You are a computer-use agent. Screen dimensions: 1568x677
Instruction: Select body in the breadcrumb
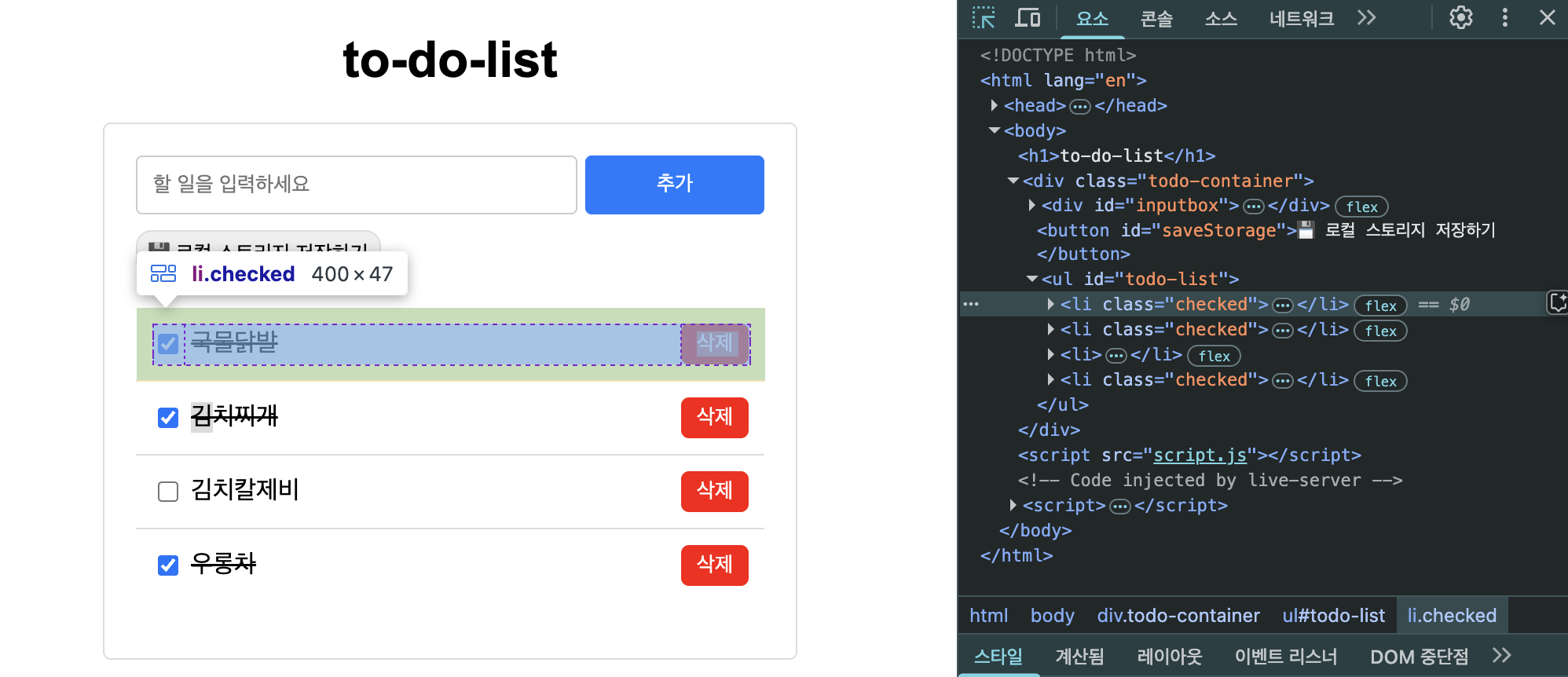1052,616
